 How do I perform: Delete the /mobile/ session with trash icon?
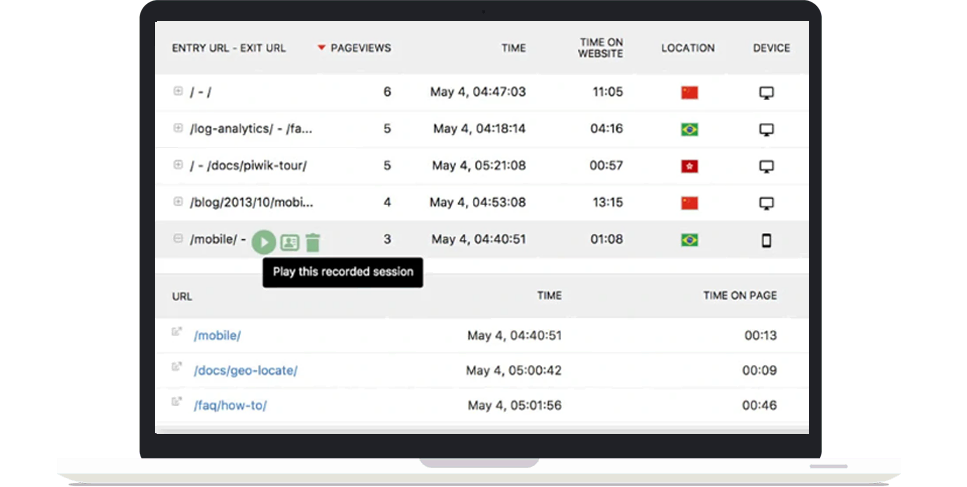click(x=313, y=242)
